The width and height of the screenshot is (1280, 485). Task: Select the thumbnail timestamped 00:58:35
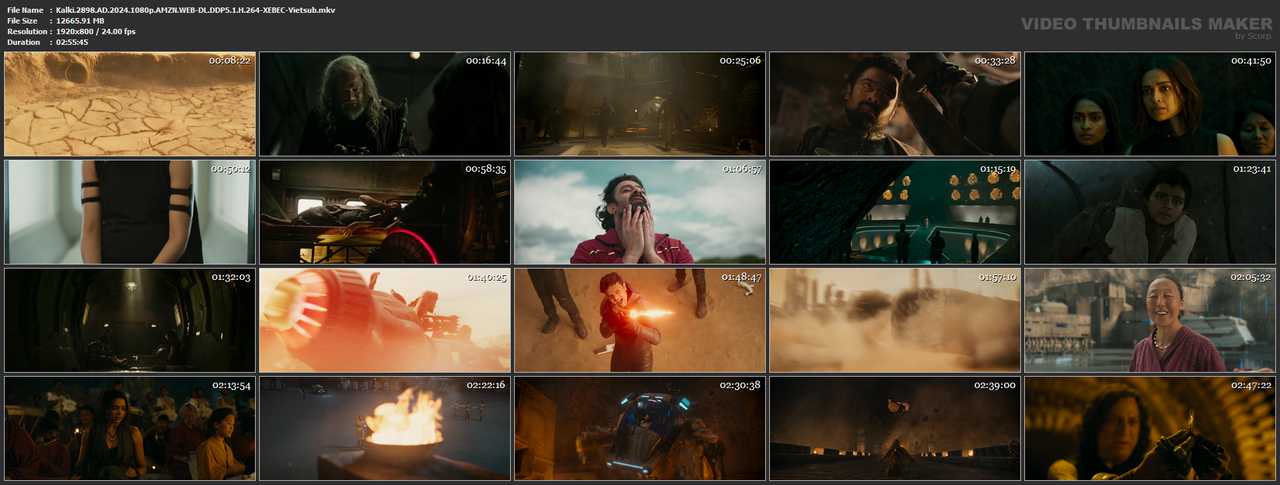point(384,212)
